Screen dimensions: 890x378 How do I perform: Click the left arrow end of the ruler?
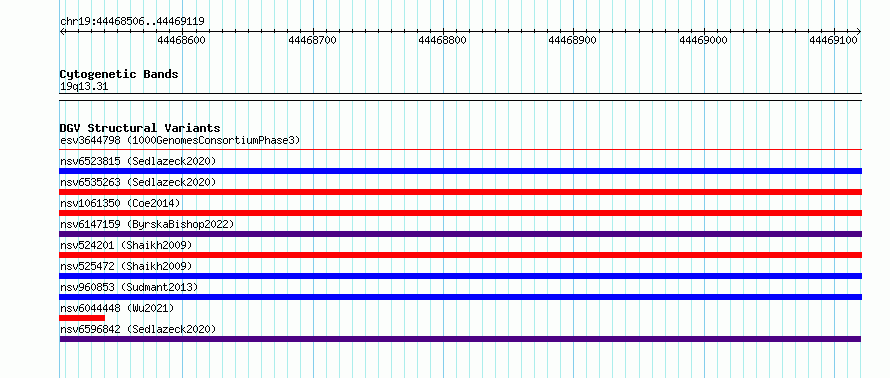pos(62,31)
